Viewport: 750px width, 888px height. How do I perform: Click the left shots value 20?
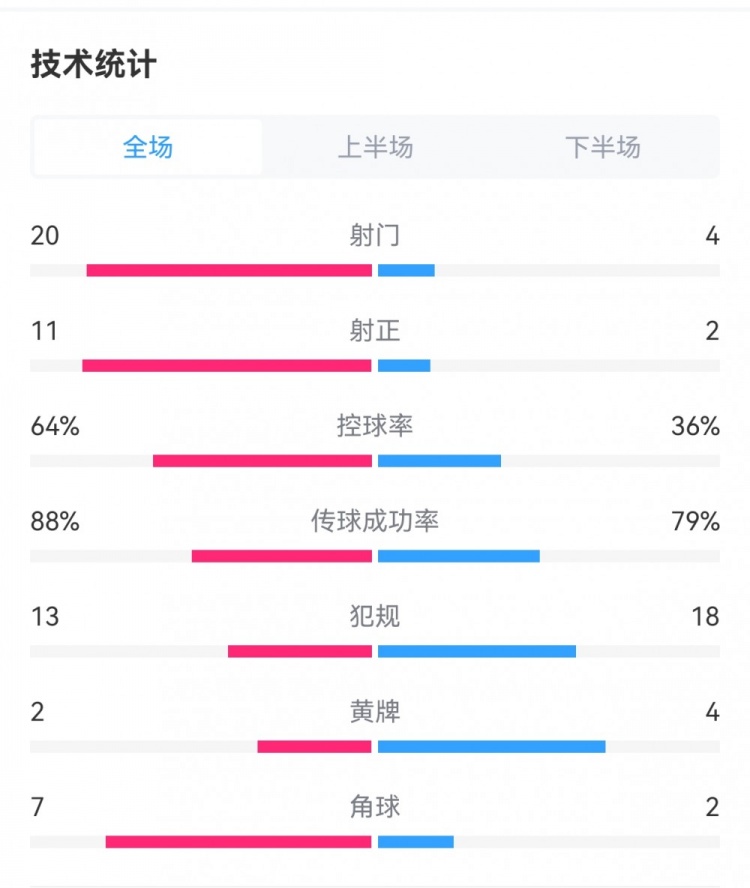[x=45, y=235]
